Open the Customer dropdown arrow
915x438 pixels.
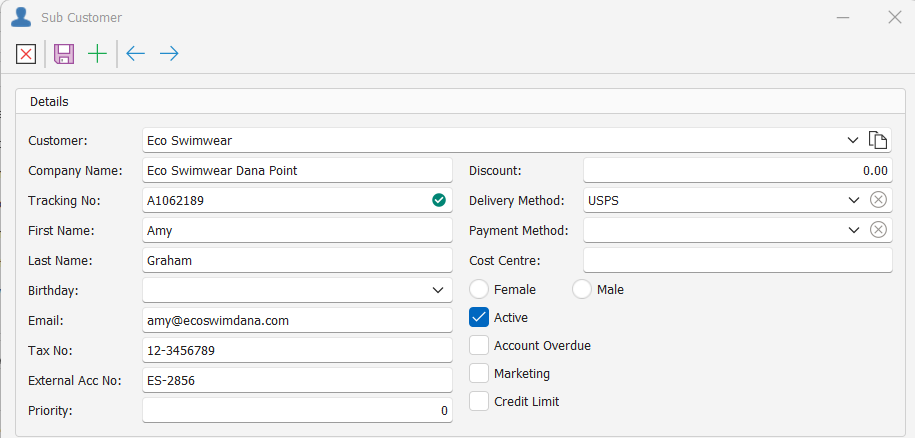(x=853, y=141)
